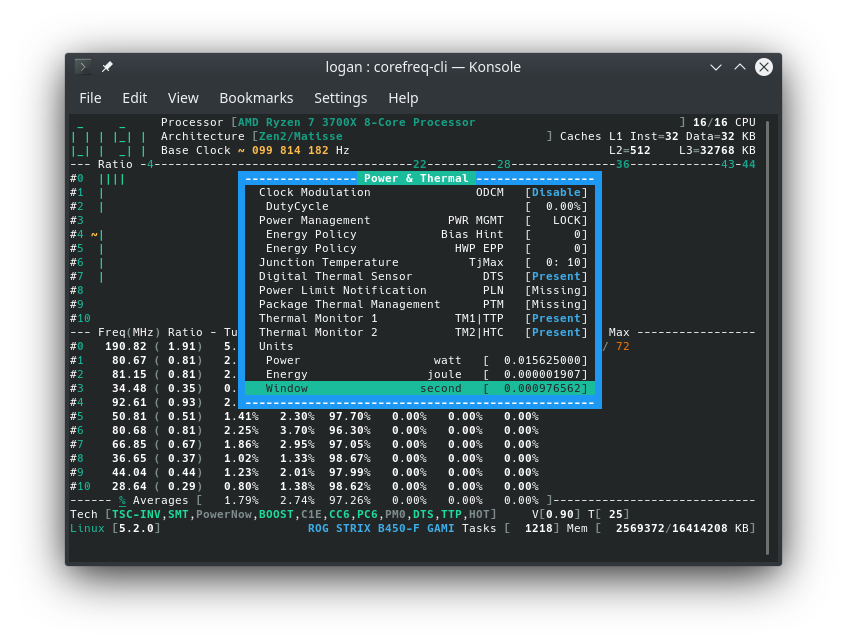The image size is (847, 643).
Task: Open the Help menu
Action: click(x=403, y=98)
